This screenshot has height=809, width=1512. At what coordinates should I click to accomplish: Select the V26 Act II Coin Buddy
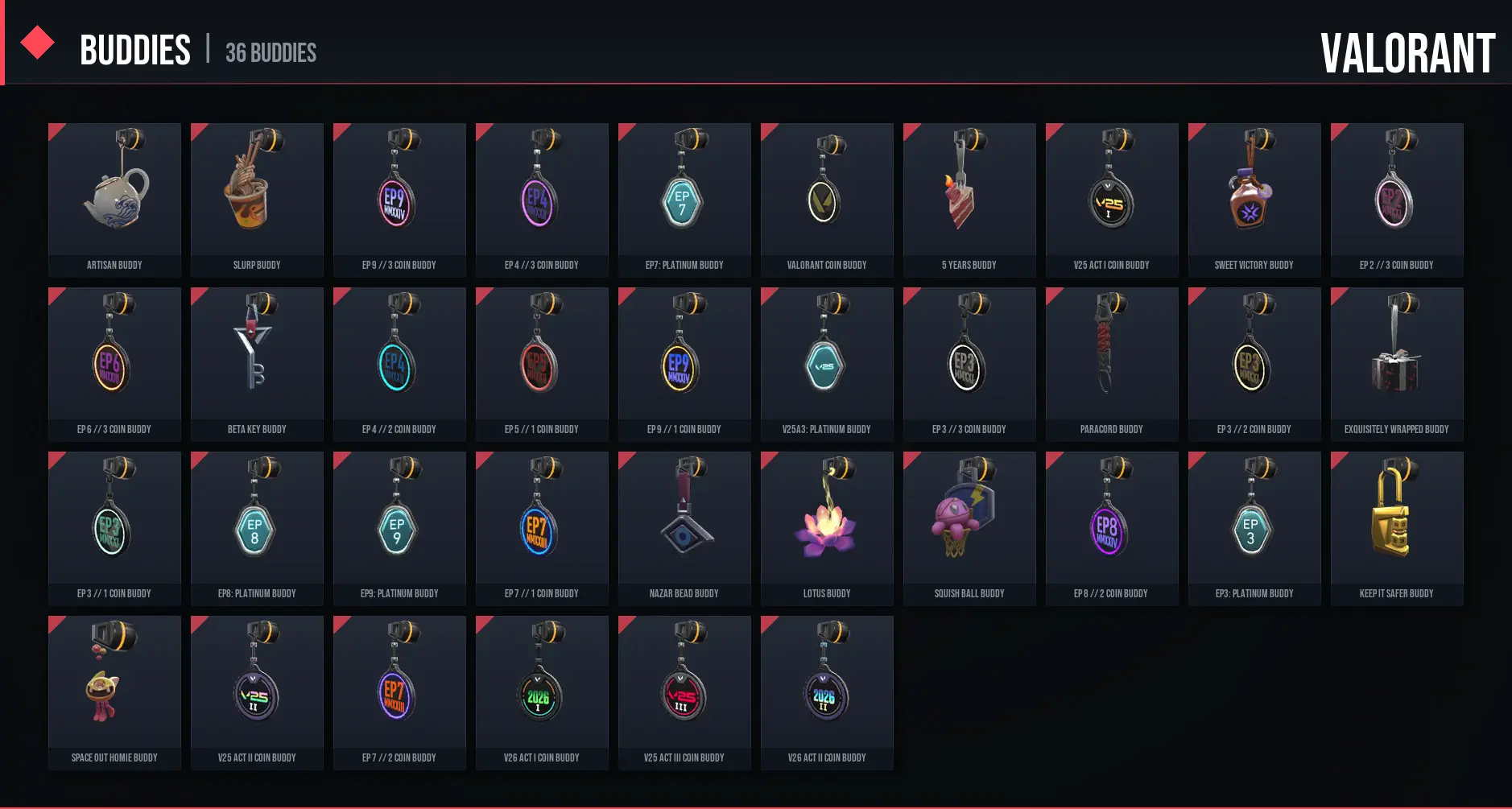click(x=827, y=692)
